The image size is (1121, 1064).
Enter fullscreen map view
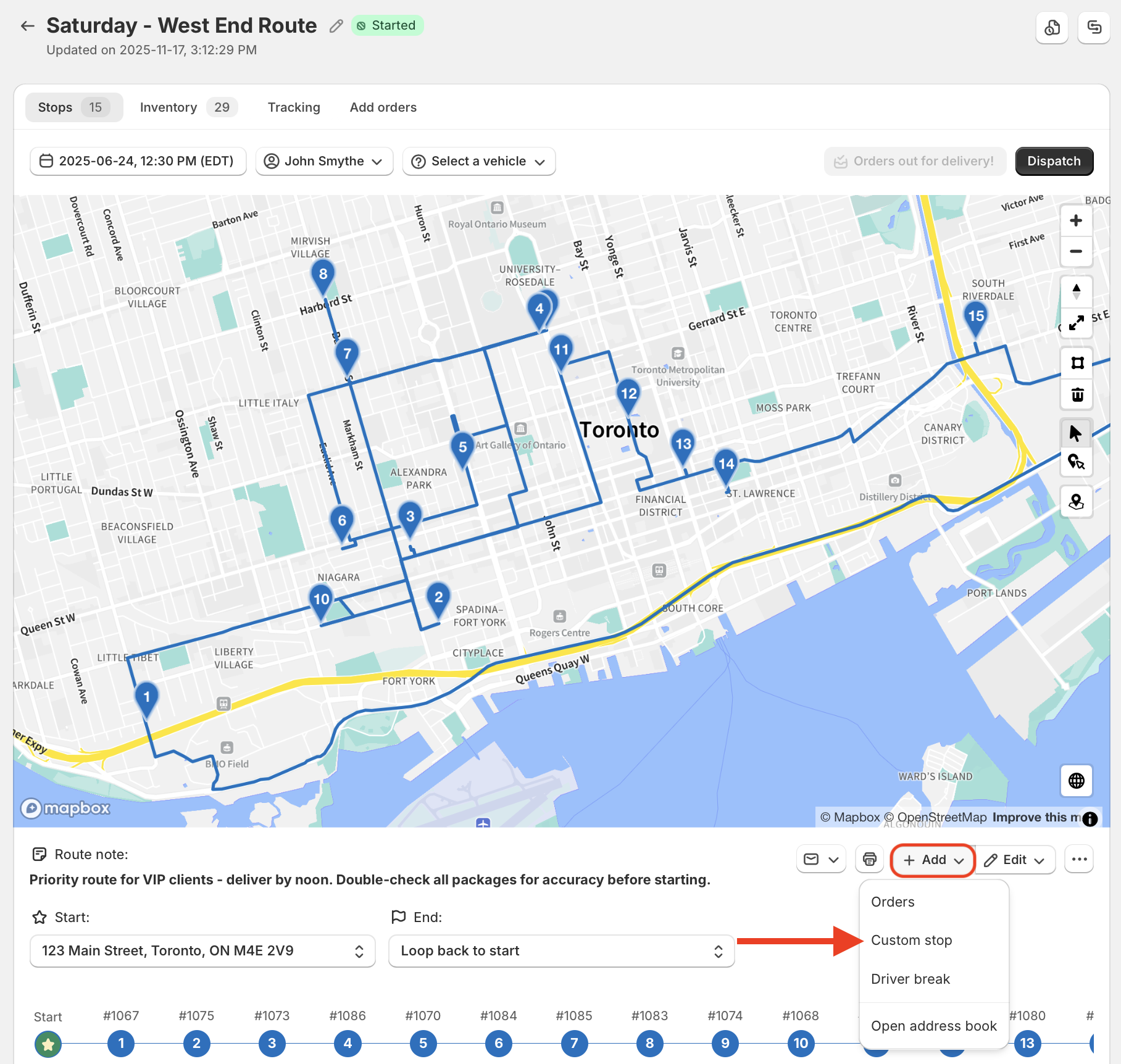click(1076, 323)
